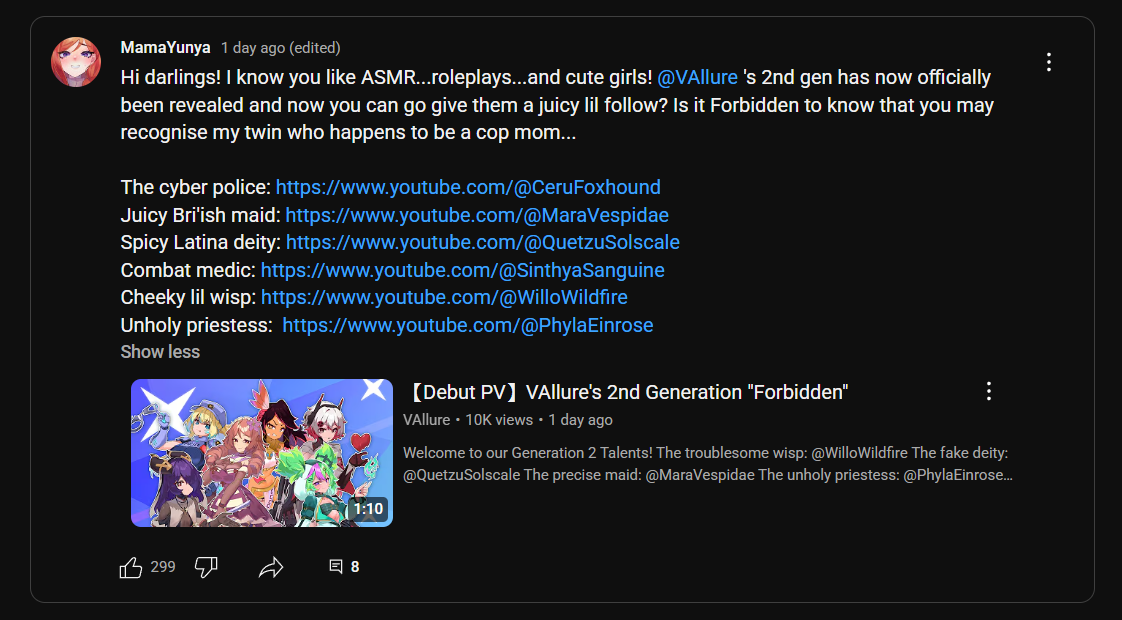Open the WilloWildfire YouTube channel link
The image size is (1122, 620).
pyautogui.click(x=444, y=297)
